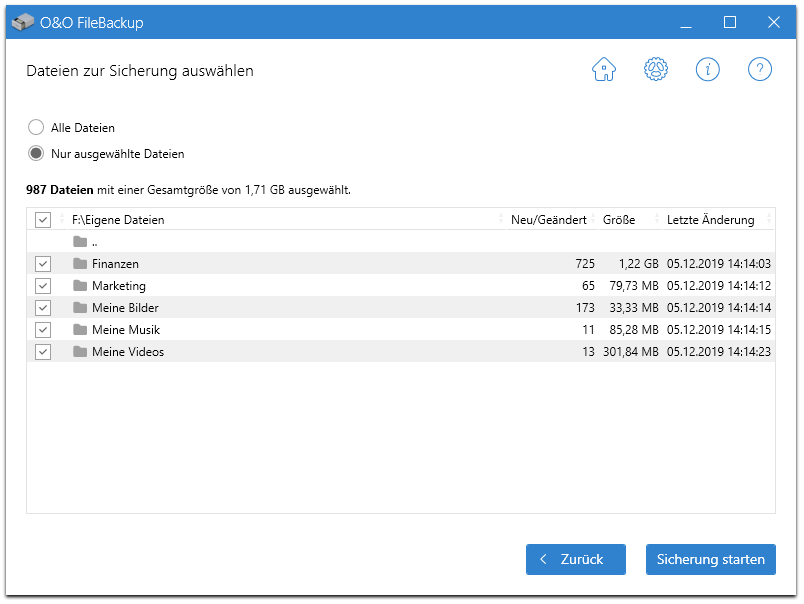Click the date 05.12.2019 14:14:15
804x604 pixels.
coord(719,330)
